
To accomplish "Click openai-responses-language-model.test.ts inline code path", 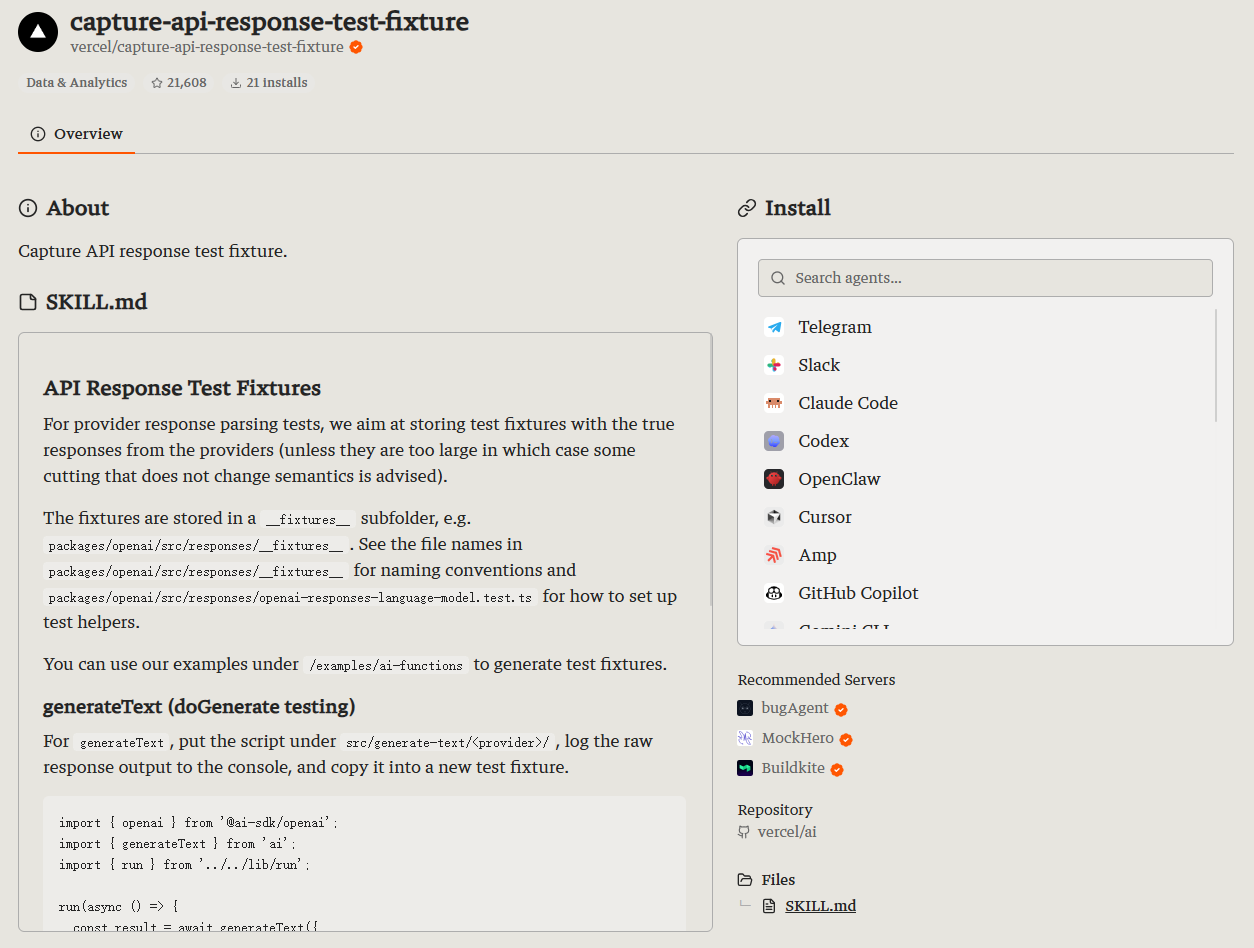I will (x=291, y=597).
